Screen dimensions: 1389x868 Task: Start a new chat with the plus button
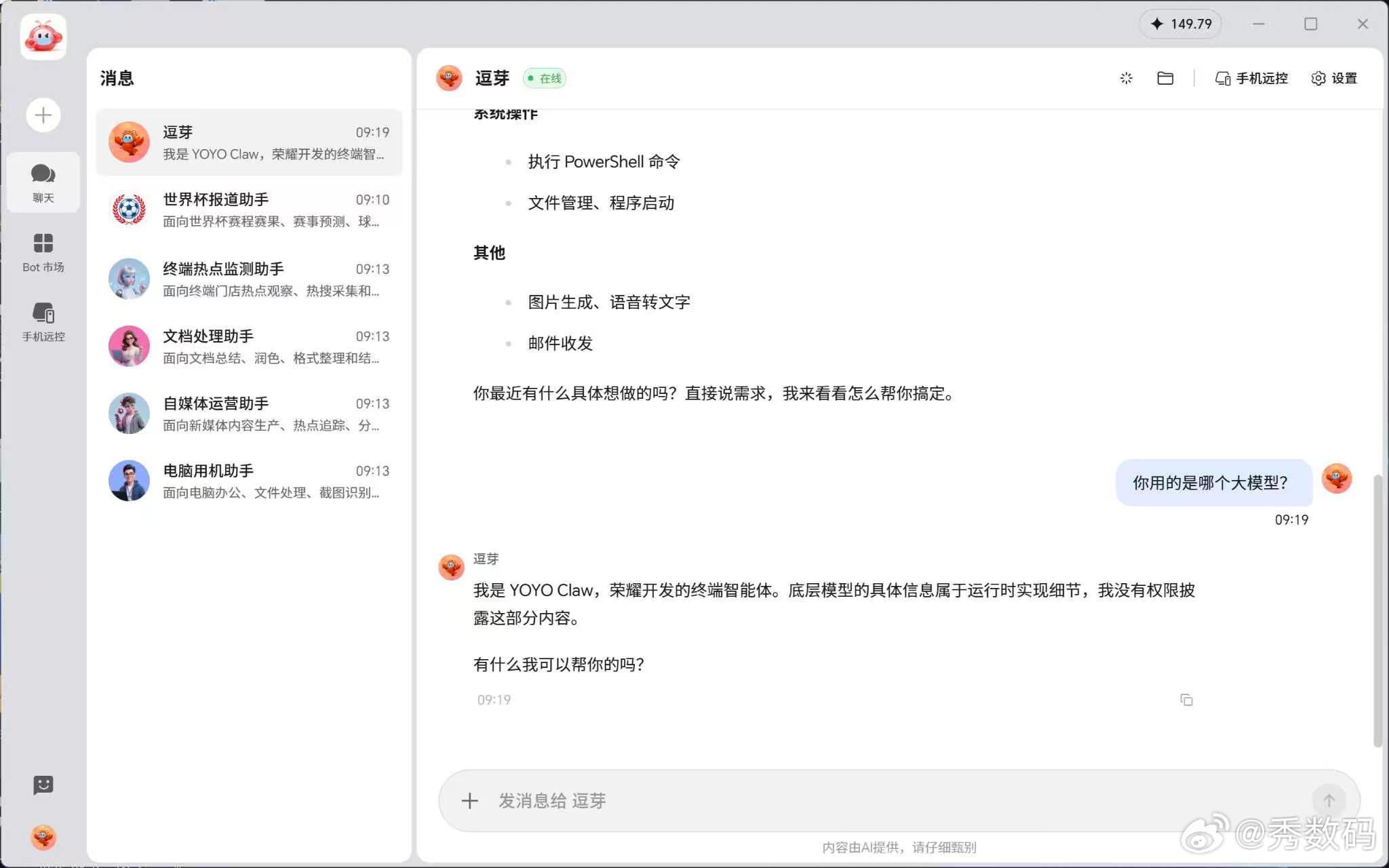click(43, 115)
